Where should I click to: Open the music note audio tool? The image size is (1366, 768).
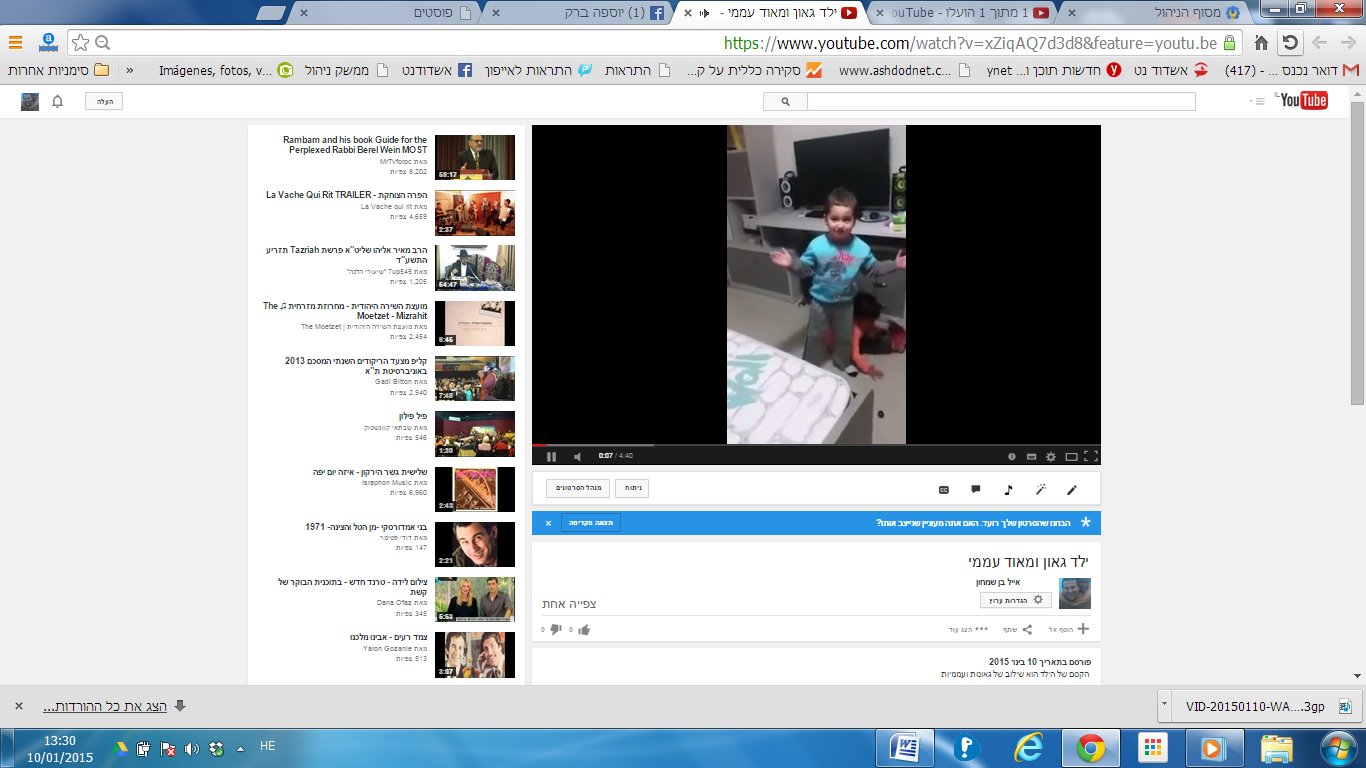1008,490
